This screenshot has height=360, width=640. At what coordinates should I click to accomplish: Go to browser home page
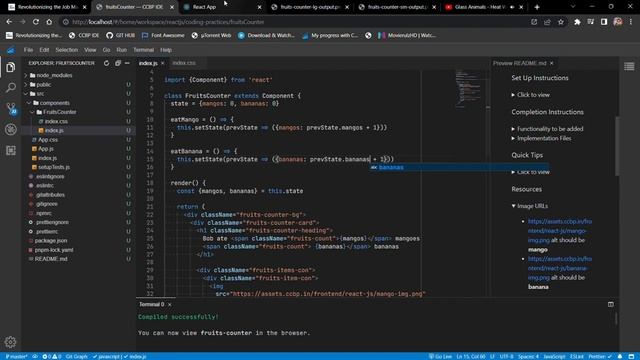pyautogui.click(x=49, y=22)
